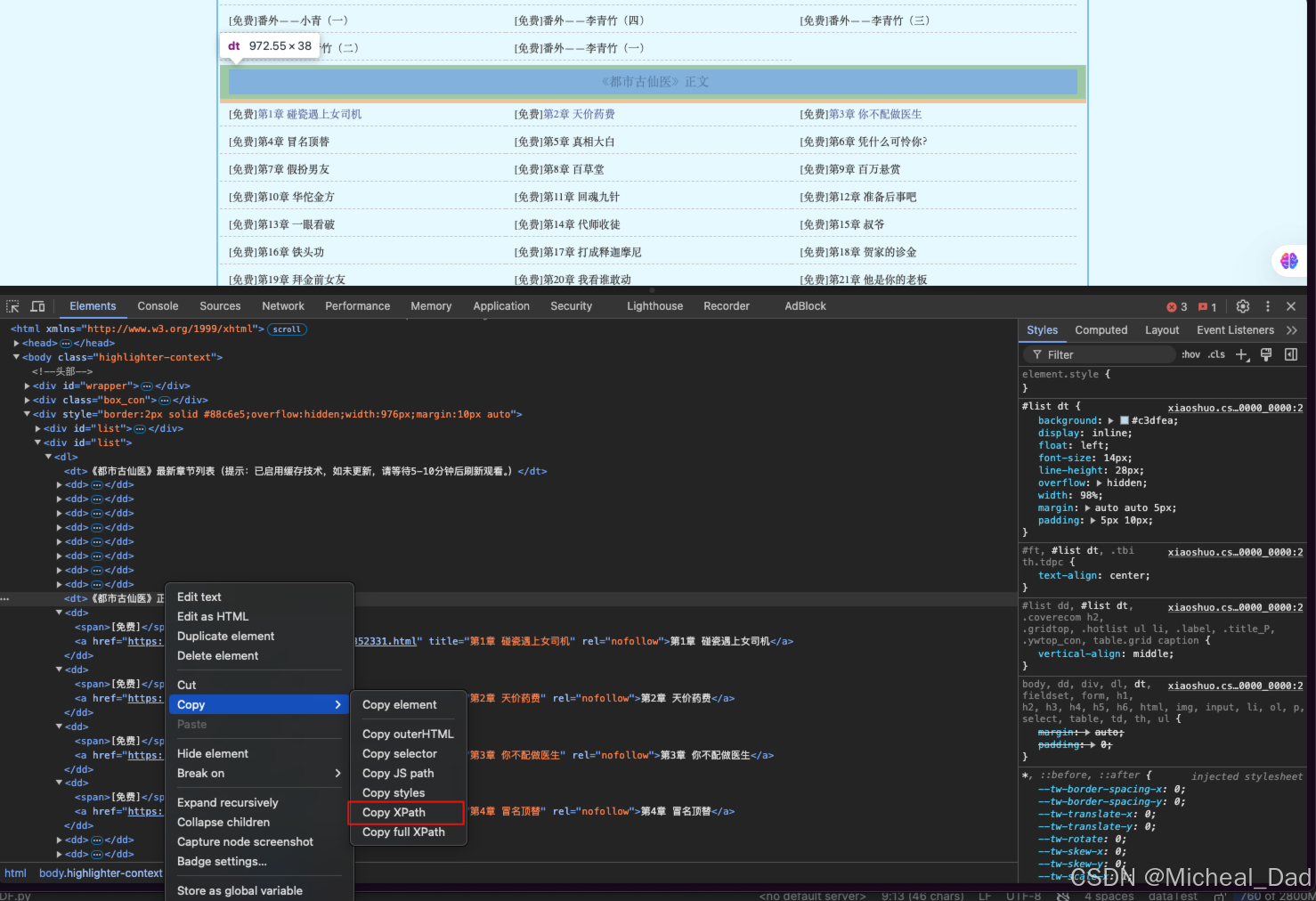Click body.highlighter-context breadcrumb
Image resolution: width=1316 pixels, height=901 pixels.
[101, 873]
